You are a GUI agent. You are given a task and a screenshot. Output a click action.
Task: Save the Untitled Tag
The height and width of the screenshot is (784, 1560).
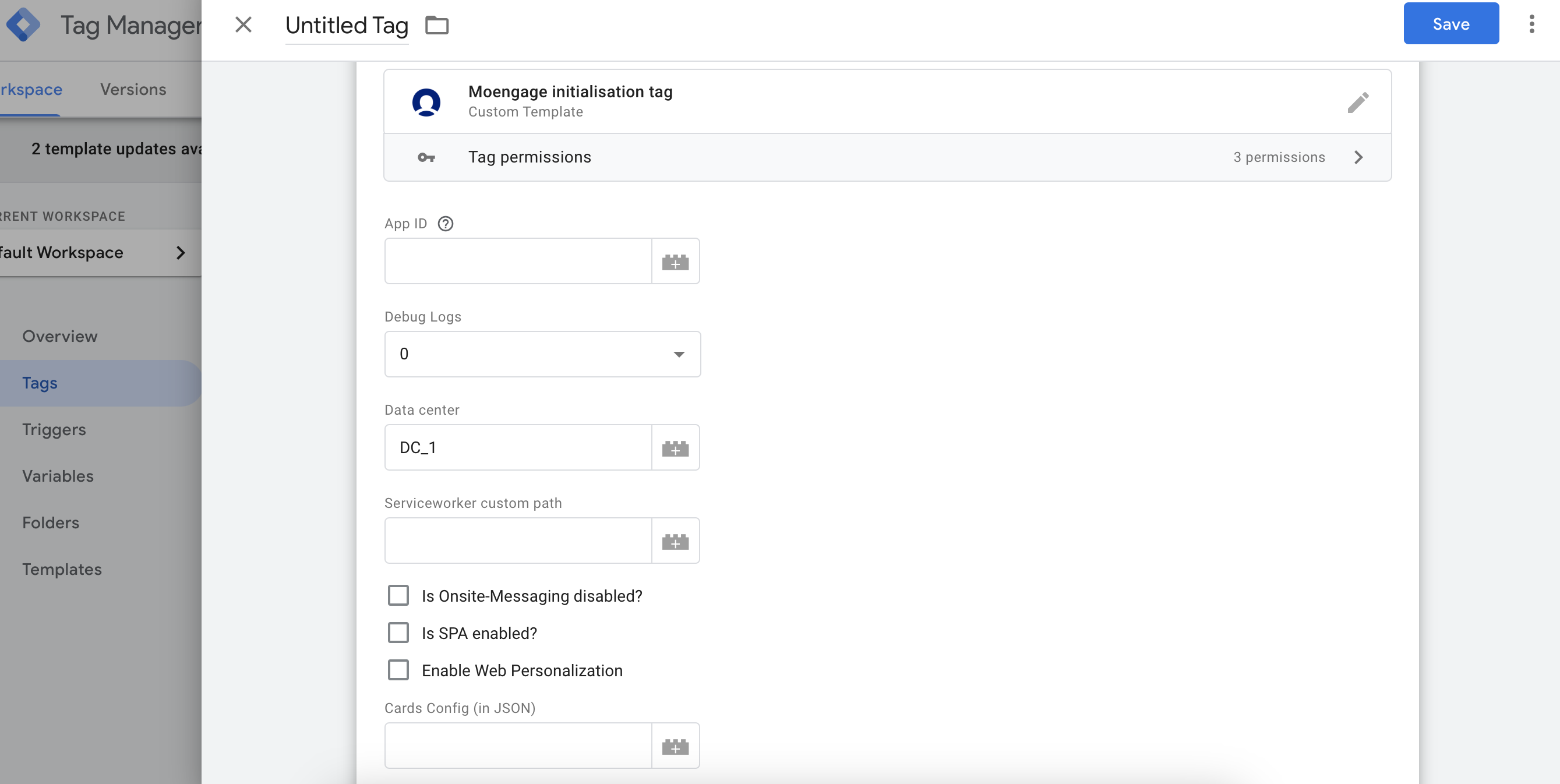(x=1450, y=24)
